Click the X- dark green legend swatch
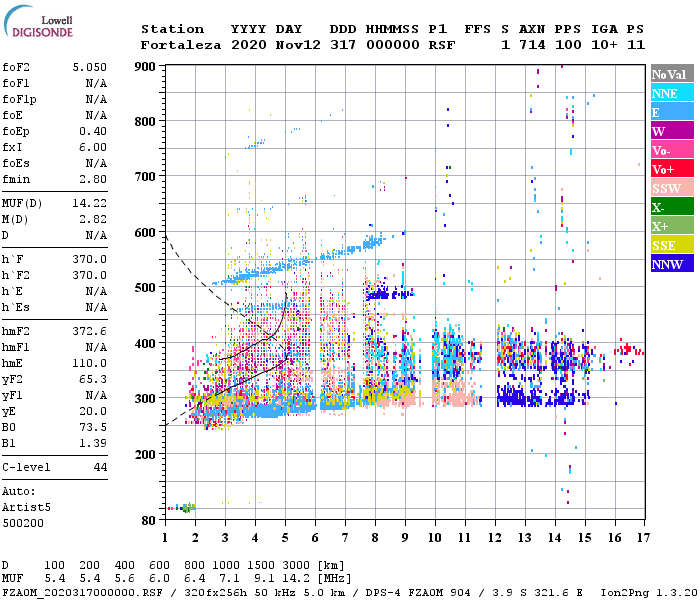Viewport: 700px width, 600px height. point(672,207)
